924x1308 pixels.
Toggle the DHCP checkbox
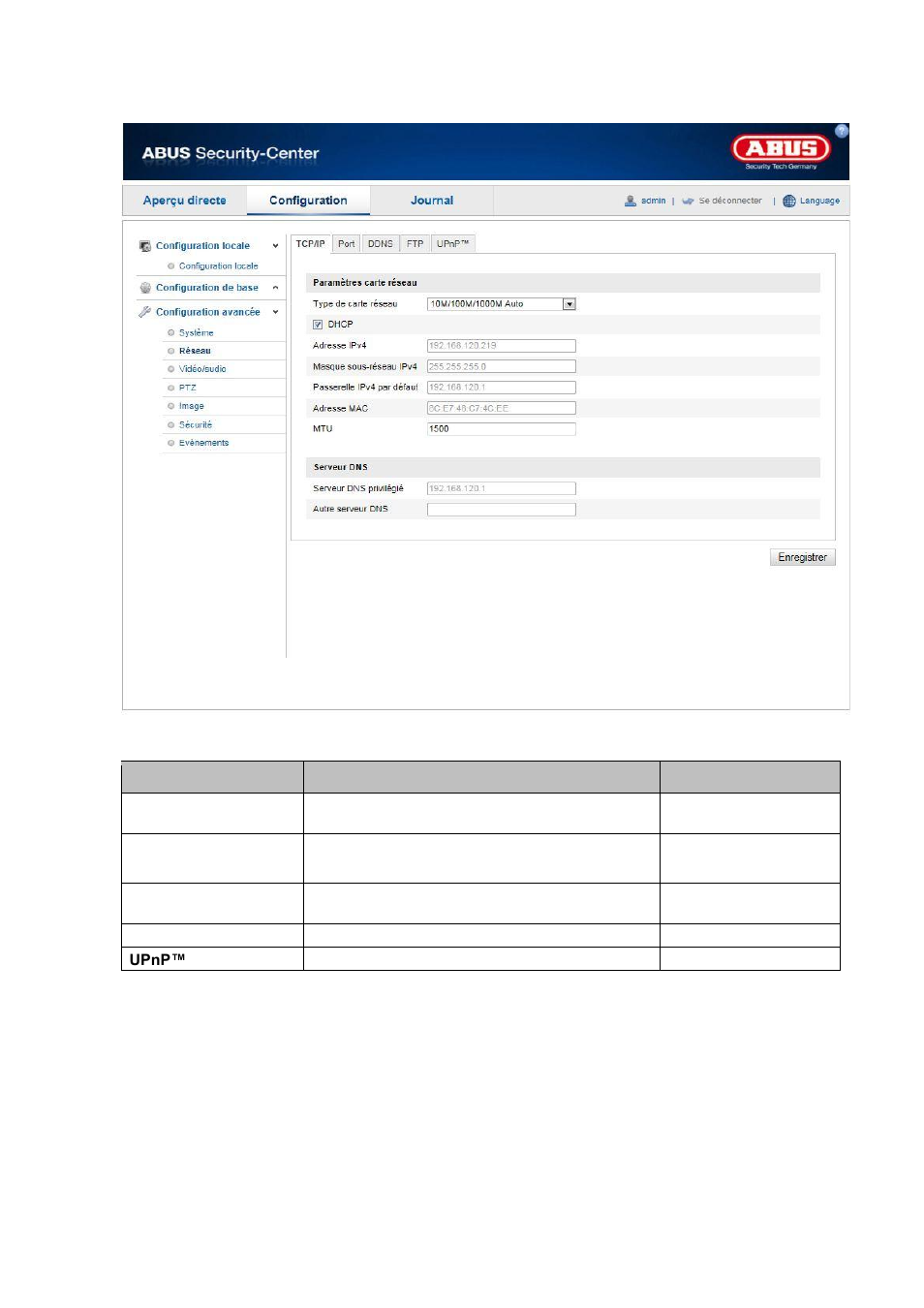[x=318, y=325]
